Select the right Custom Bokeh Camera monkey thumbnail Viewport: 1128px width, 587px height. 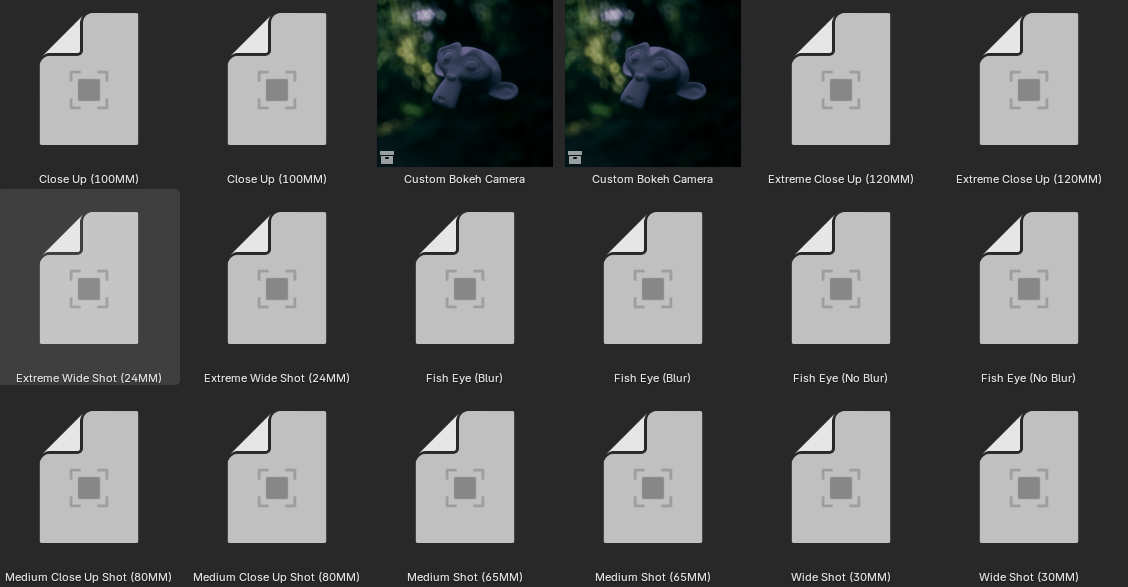pyautogui.click(x=652, y=83)
